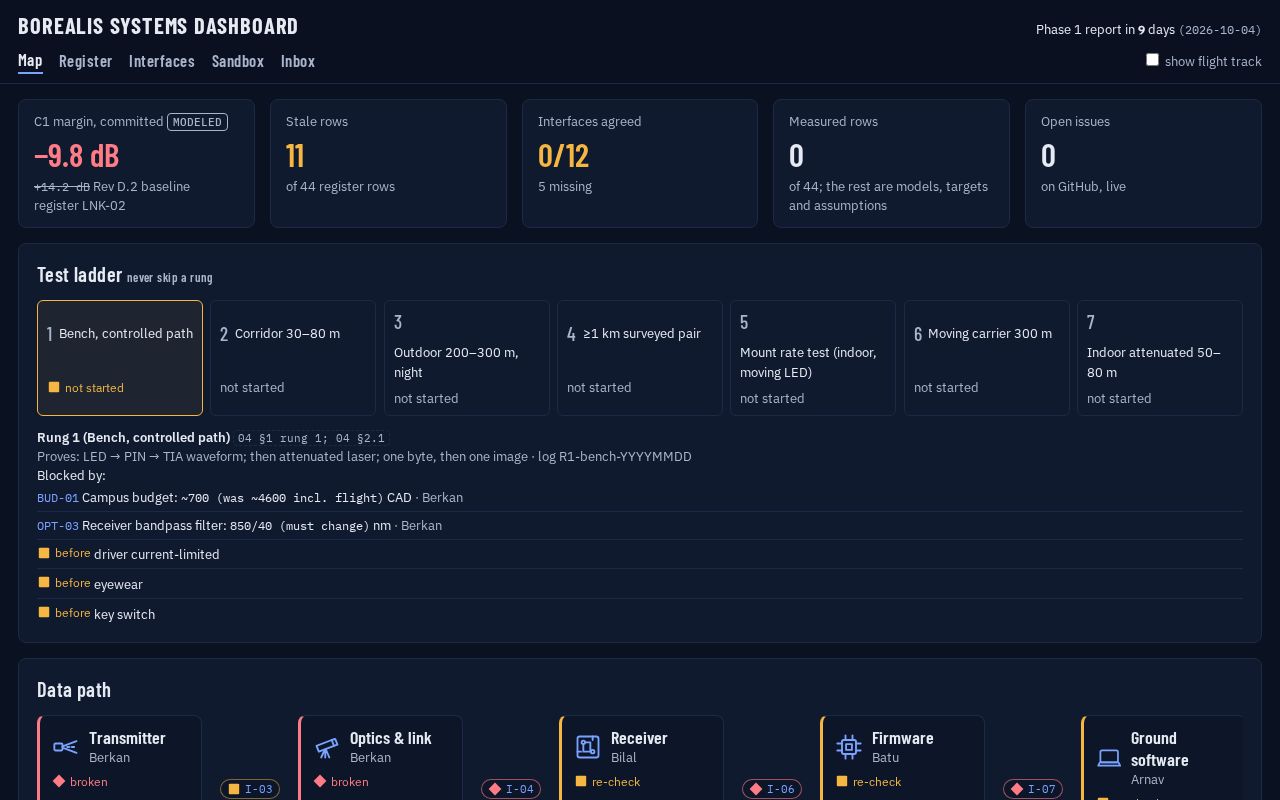Click the I-03 interface badge

(x=250, y=789)
